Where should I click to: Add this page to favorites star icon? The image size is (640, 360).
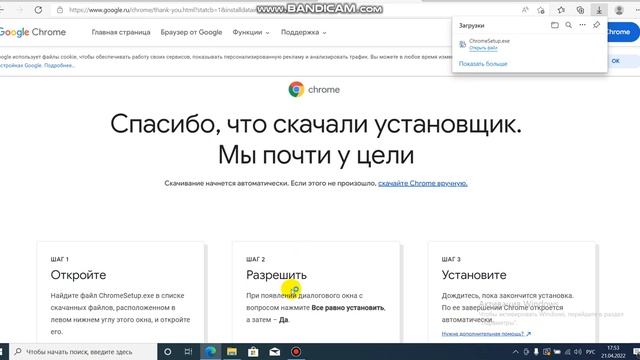[x=541, y=10]
